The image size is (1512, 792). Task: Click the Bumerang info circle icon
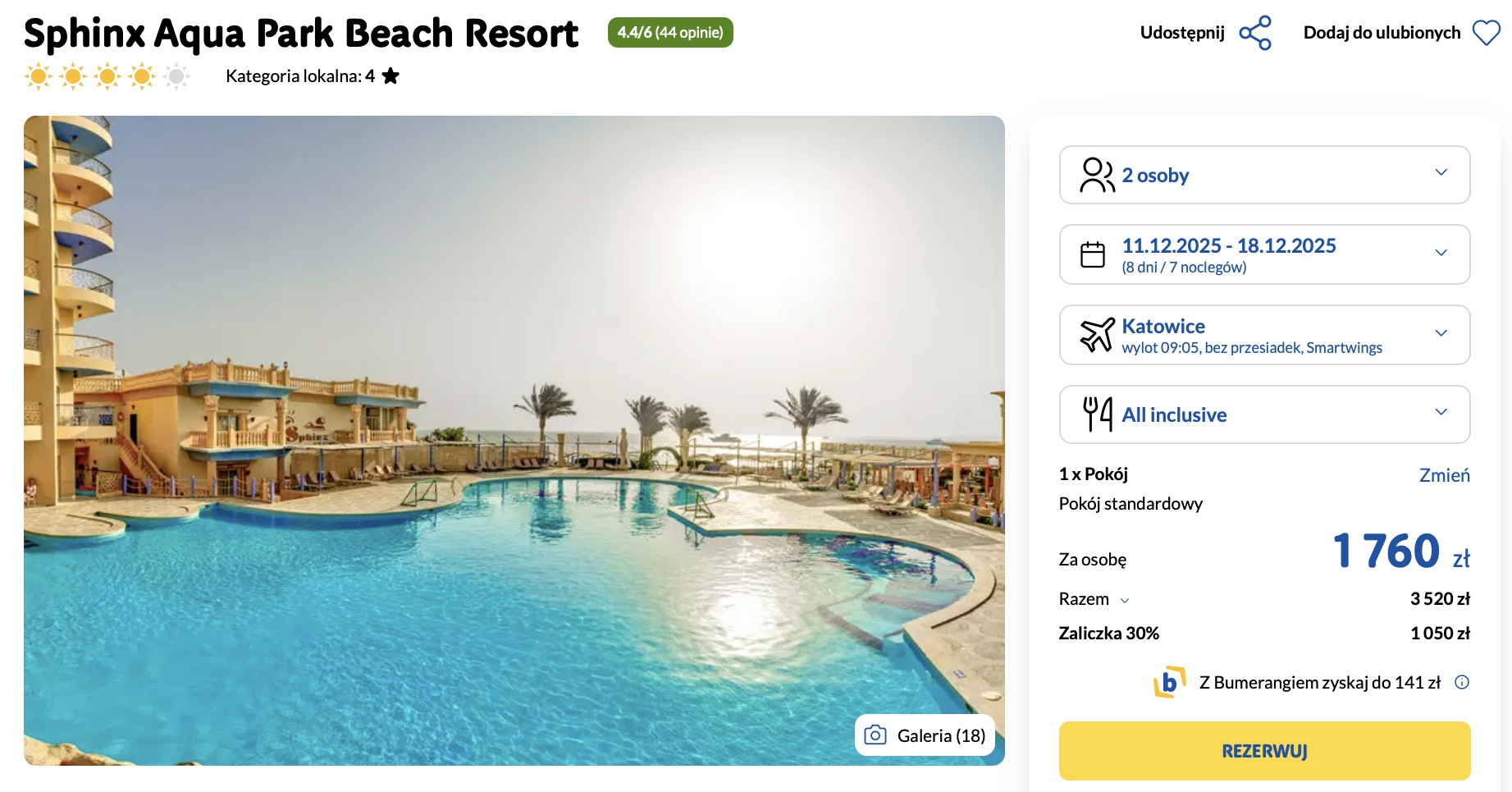point(1462,682)
